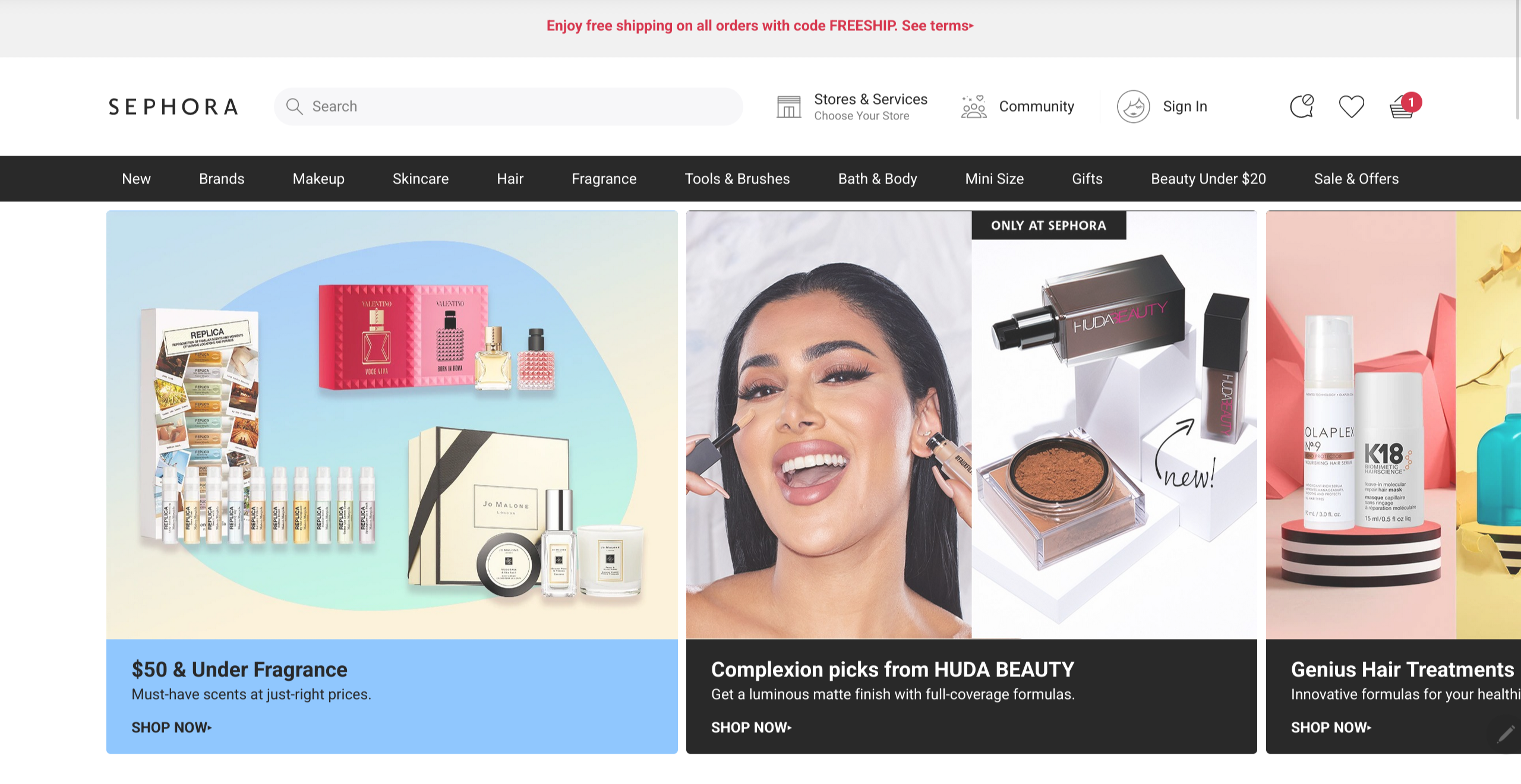Click the Sign In text
This screenshot has height=784, width=1521.
pyautogui.click(x=1185, y=106)
